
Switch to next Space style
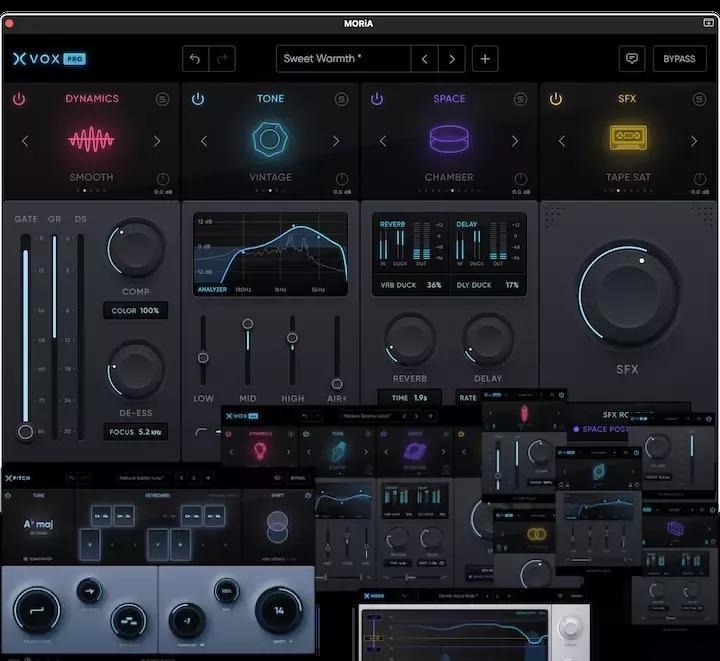coord(515,141)
